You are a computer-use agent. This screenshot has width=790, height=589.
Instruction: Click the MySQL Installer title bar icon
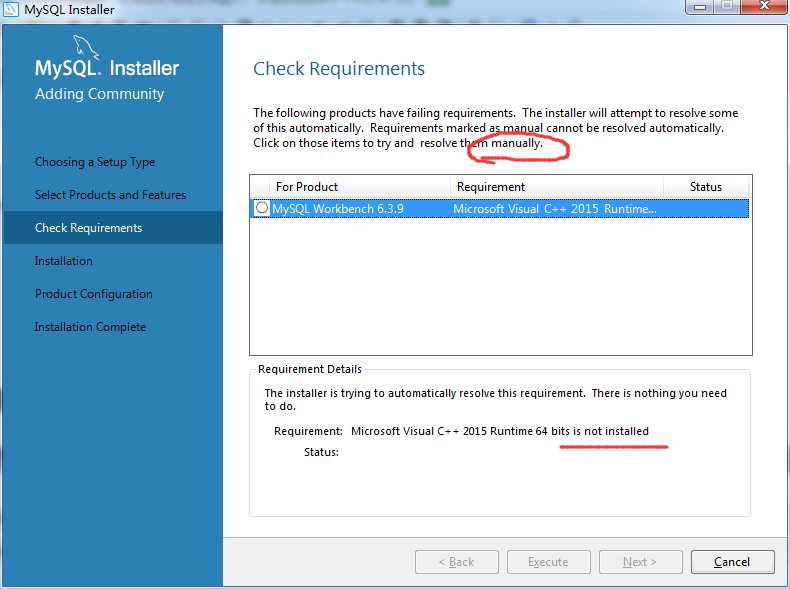(11, 9)
